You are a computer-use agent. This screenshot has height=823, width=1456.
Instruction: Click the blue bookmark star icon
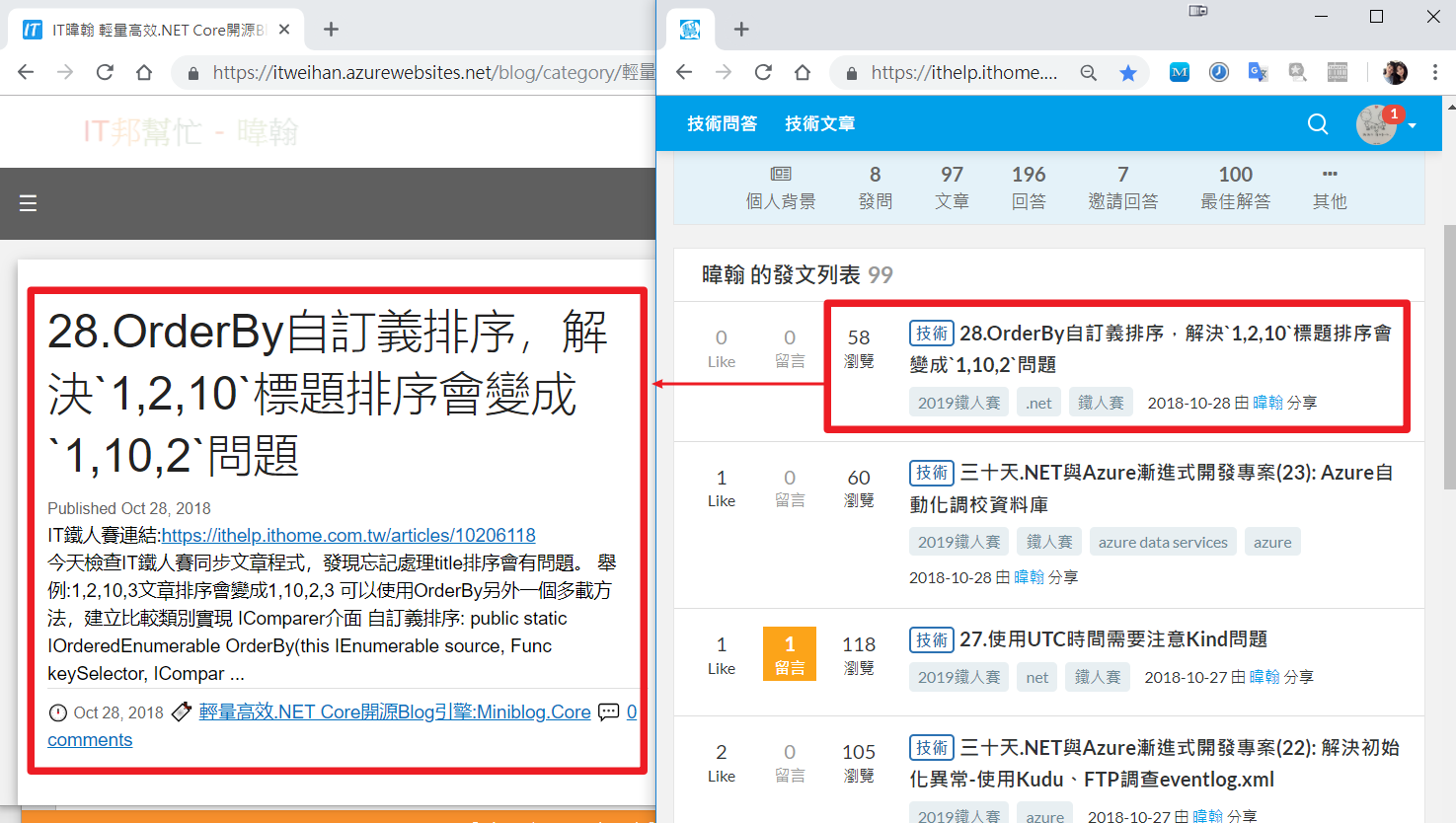pos(1128,72)
